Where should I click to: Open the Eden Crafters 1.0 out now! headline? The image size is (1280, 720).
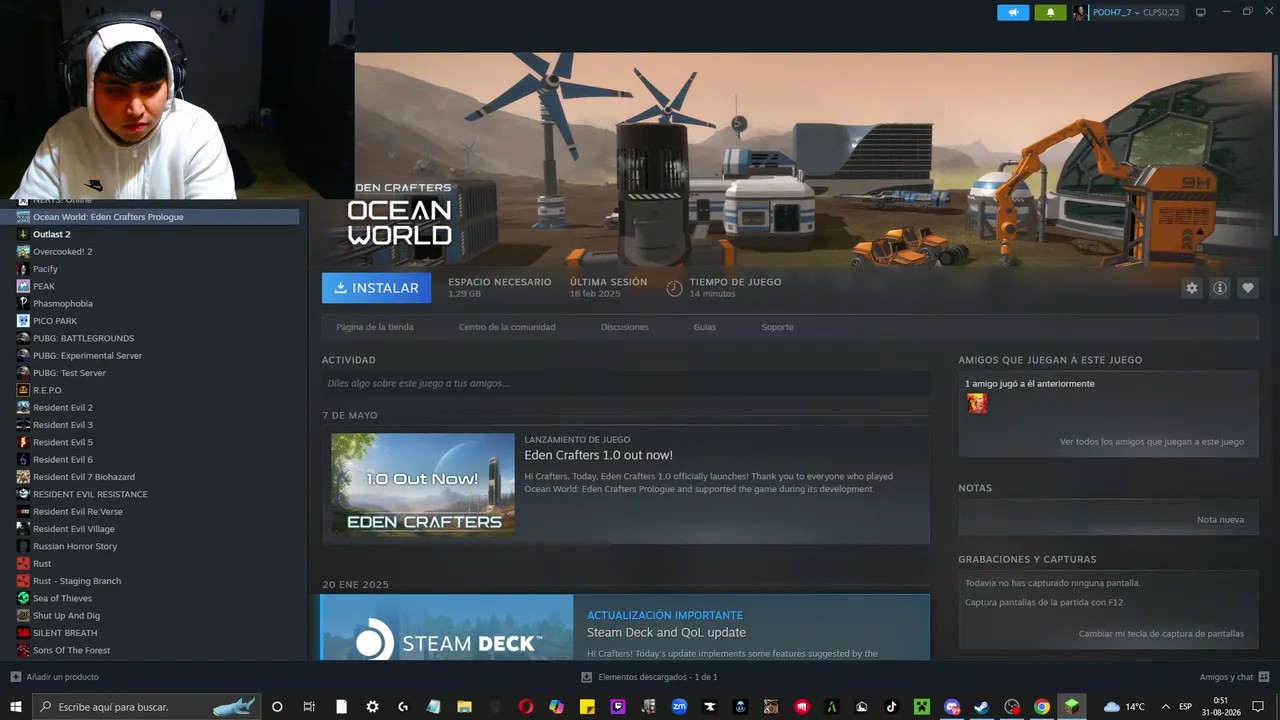coord(598,455)
